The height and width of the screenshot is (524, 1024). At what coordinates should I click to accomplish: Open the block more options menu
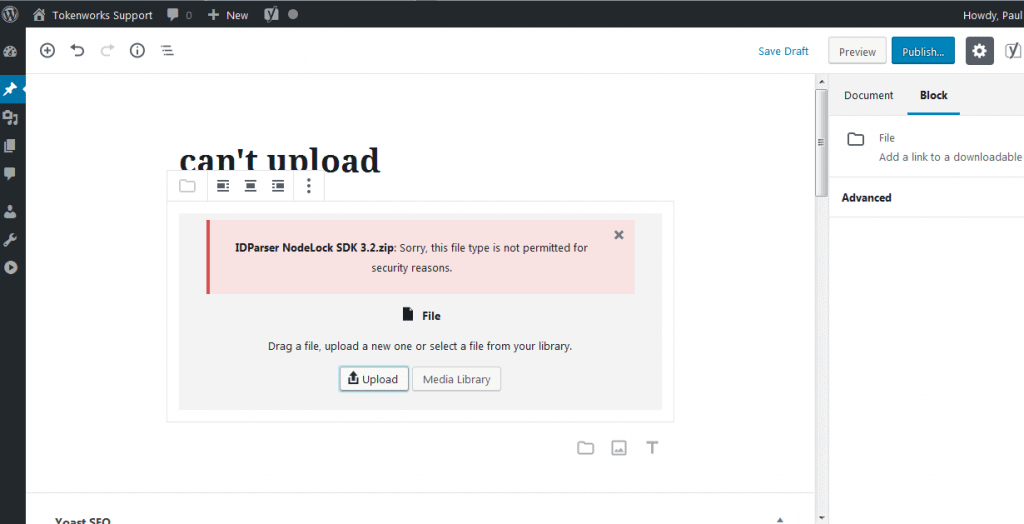point(309,186)
